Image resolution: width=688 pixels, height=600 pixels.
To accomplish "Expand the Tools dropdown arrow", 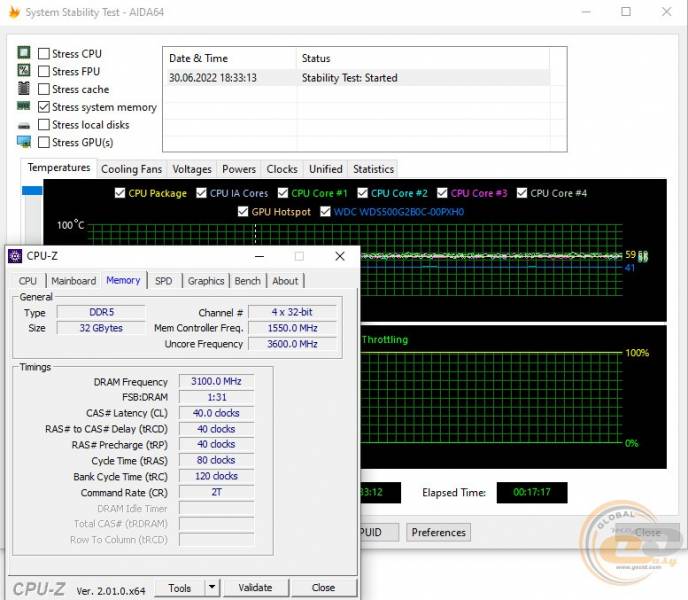I will coord(212,588).
